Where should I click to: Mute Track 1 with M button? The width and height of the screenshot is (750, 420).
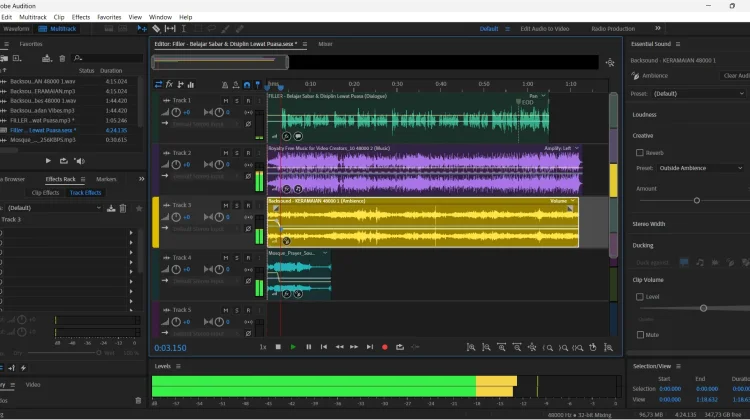click(226, 100)
